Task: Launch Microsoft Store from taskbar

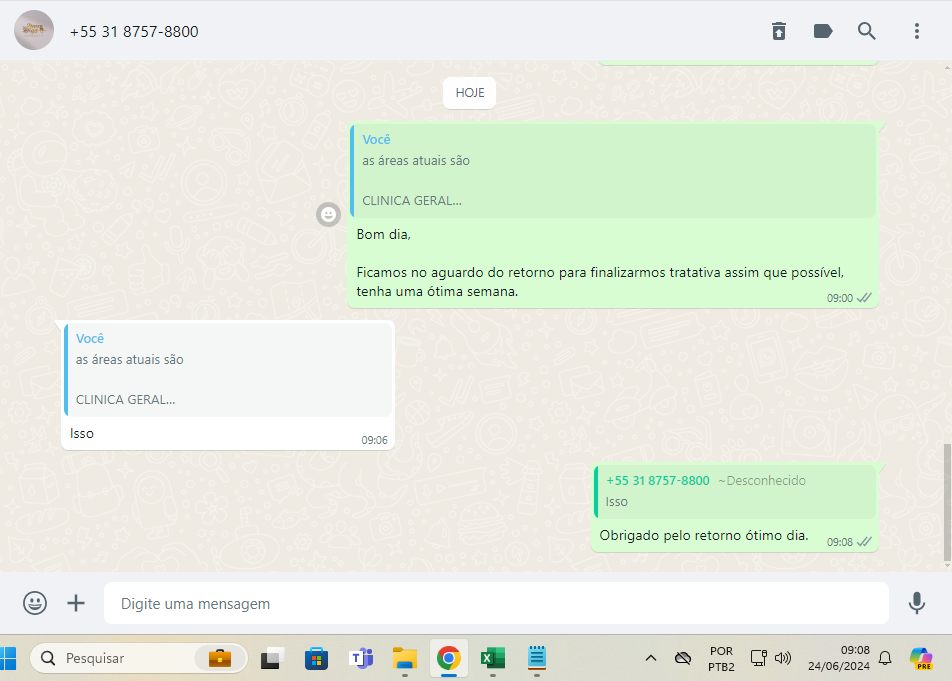Action: click(x=316, y=658)
